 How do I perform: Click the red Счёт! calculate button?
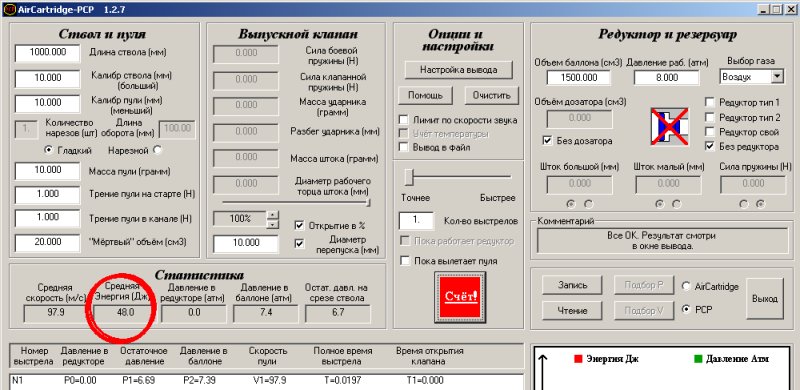[460, 297]
